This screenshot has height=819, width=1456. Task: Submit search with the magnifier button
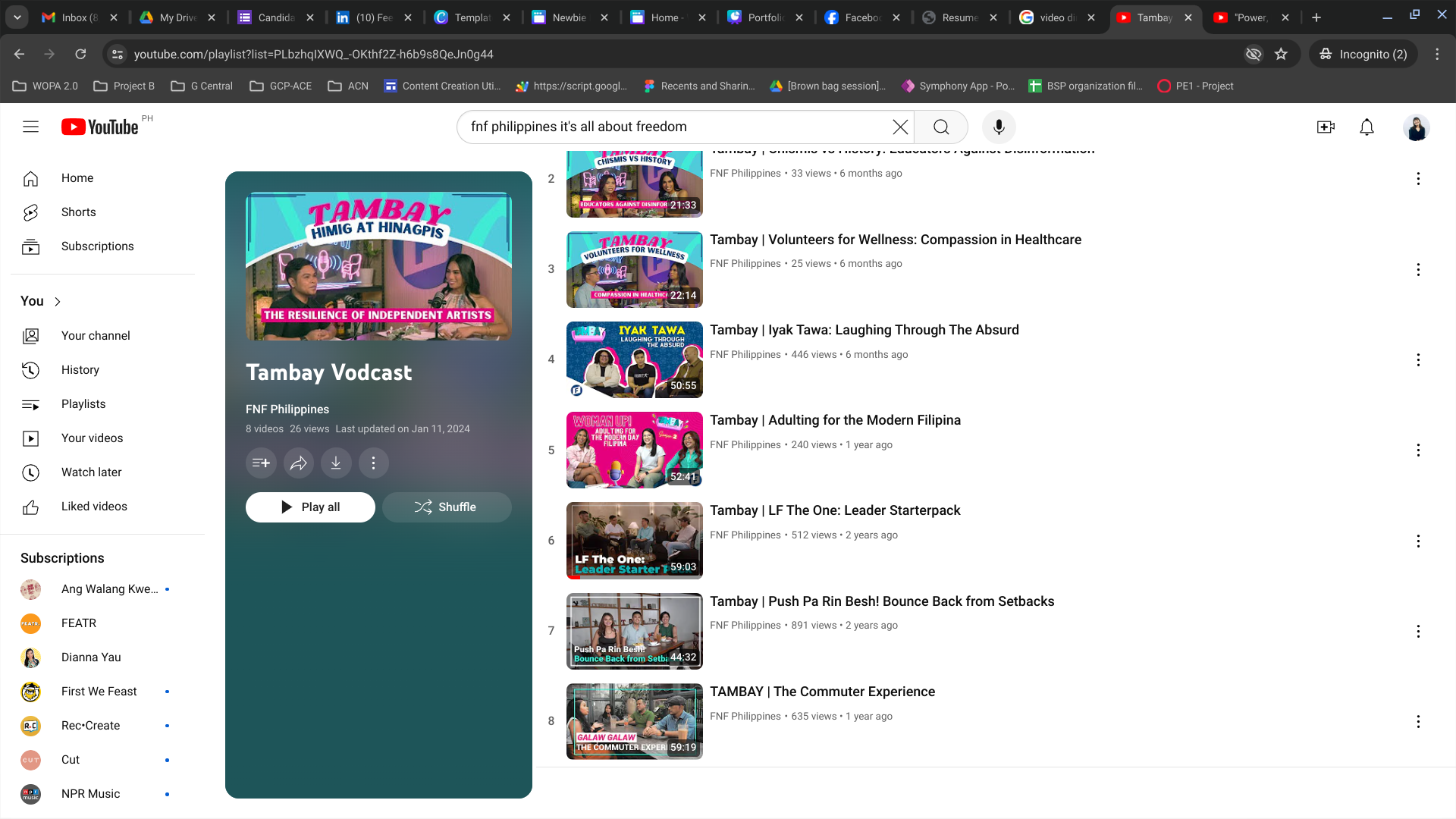(941, 127)
